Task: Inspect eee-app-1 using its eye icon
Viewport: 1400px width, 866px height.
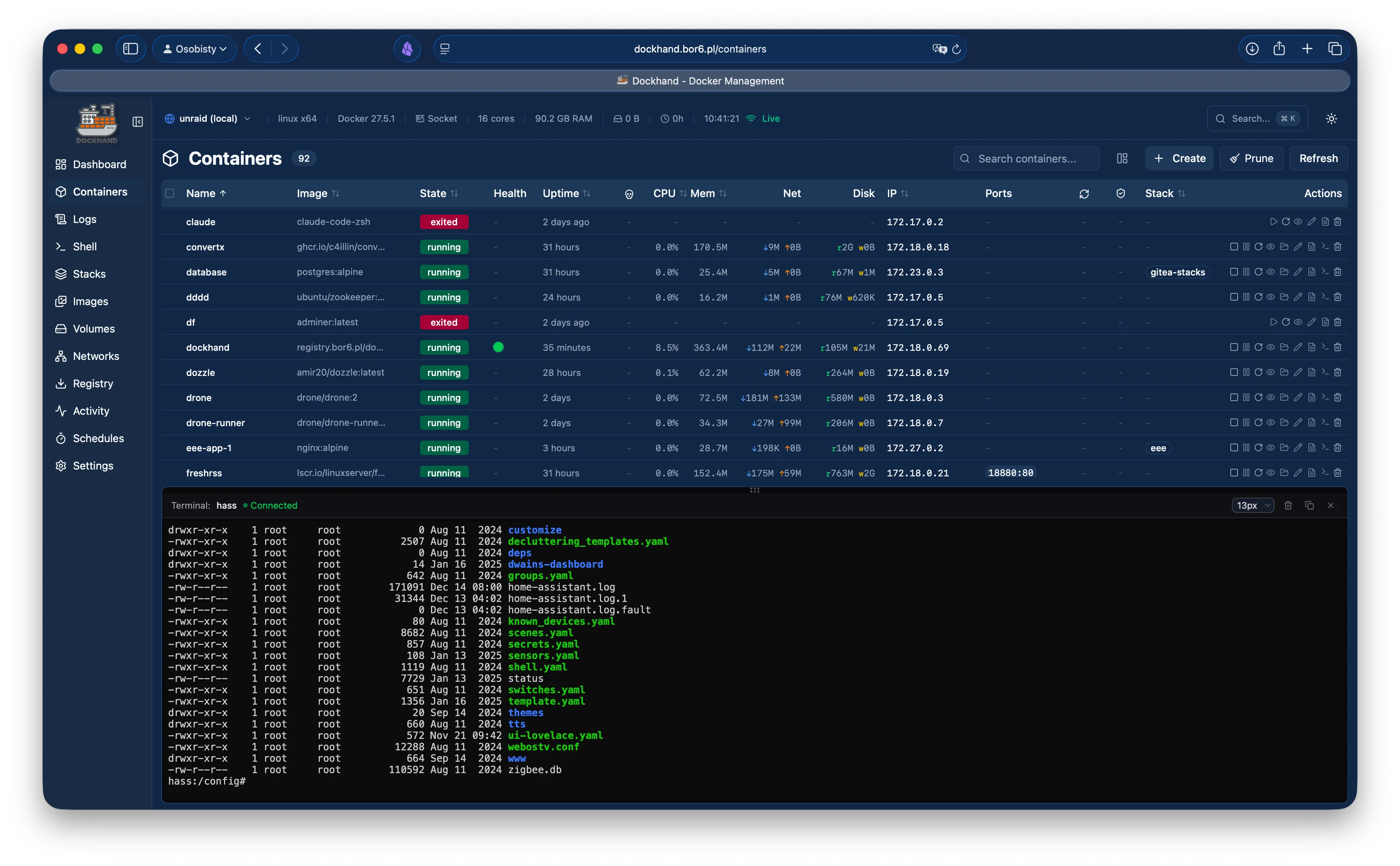Action: (x=1271, y=448)
